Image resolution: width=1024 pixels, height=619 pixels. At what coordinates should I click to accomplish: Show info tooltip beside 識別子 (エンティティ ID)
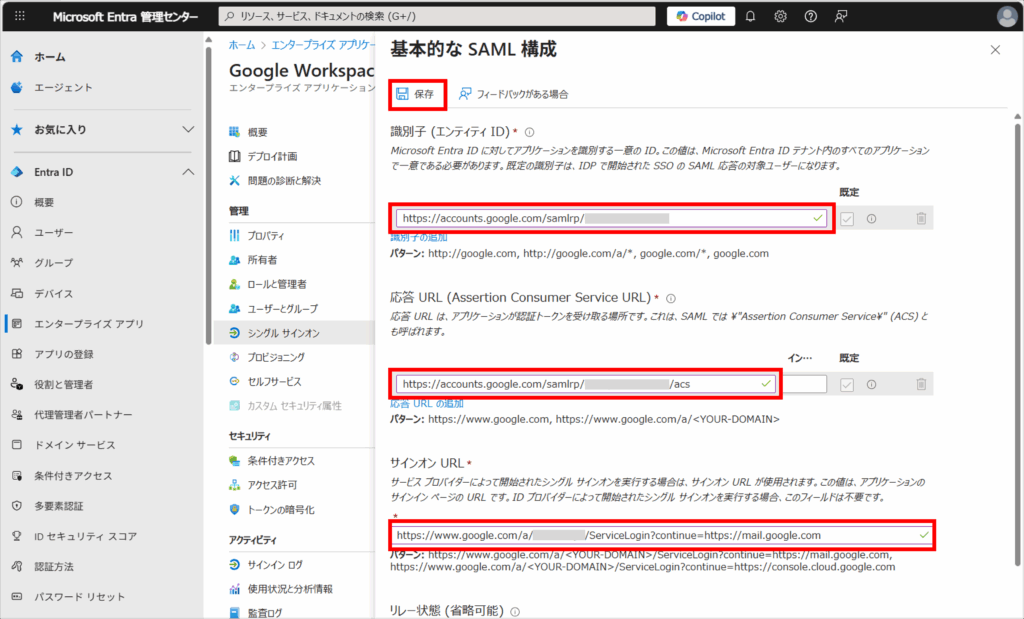tap(530, 132)
